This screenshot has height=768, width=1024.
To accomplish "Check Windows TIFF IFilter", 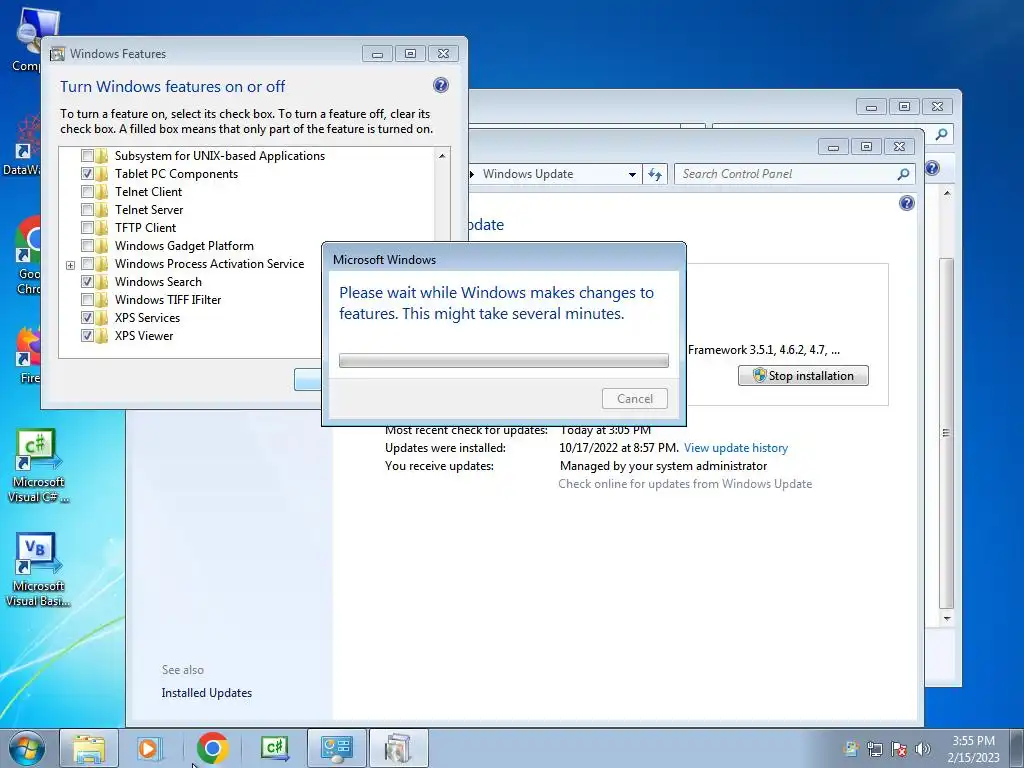I will [88, 300].
